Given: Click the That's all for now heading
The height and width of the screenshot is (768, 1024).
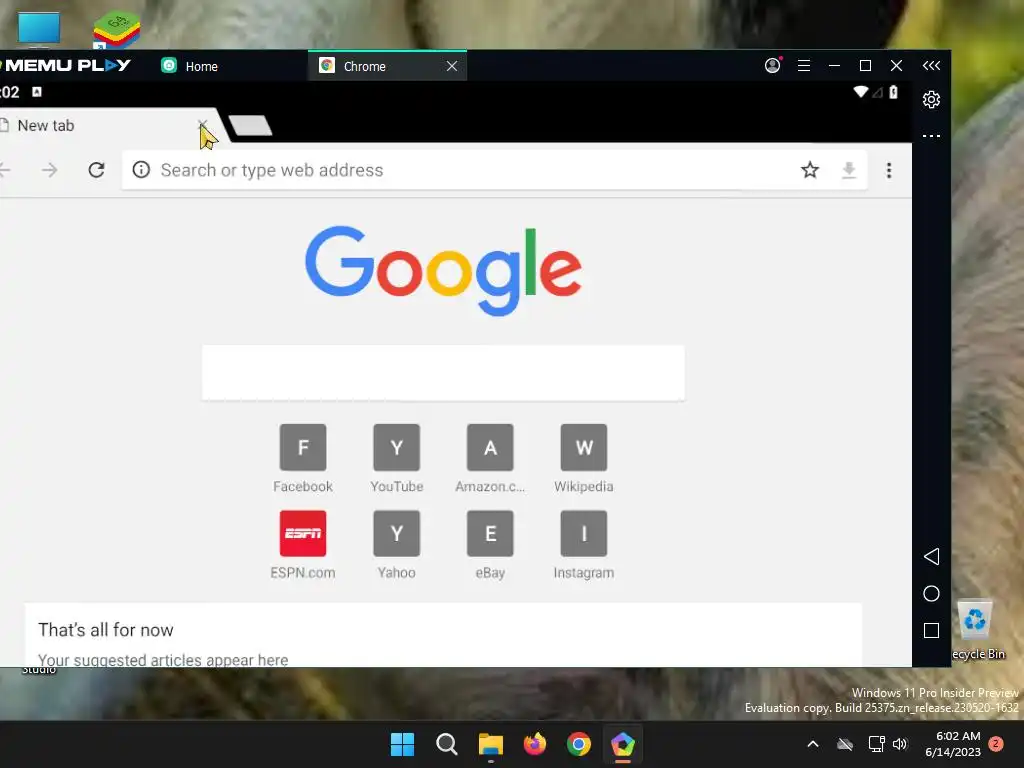Looking at the screenshot, I should click(106, 630).
